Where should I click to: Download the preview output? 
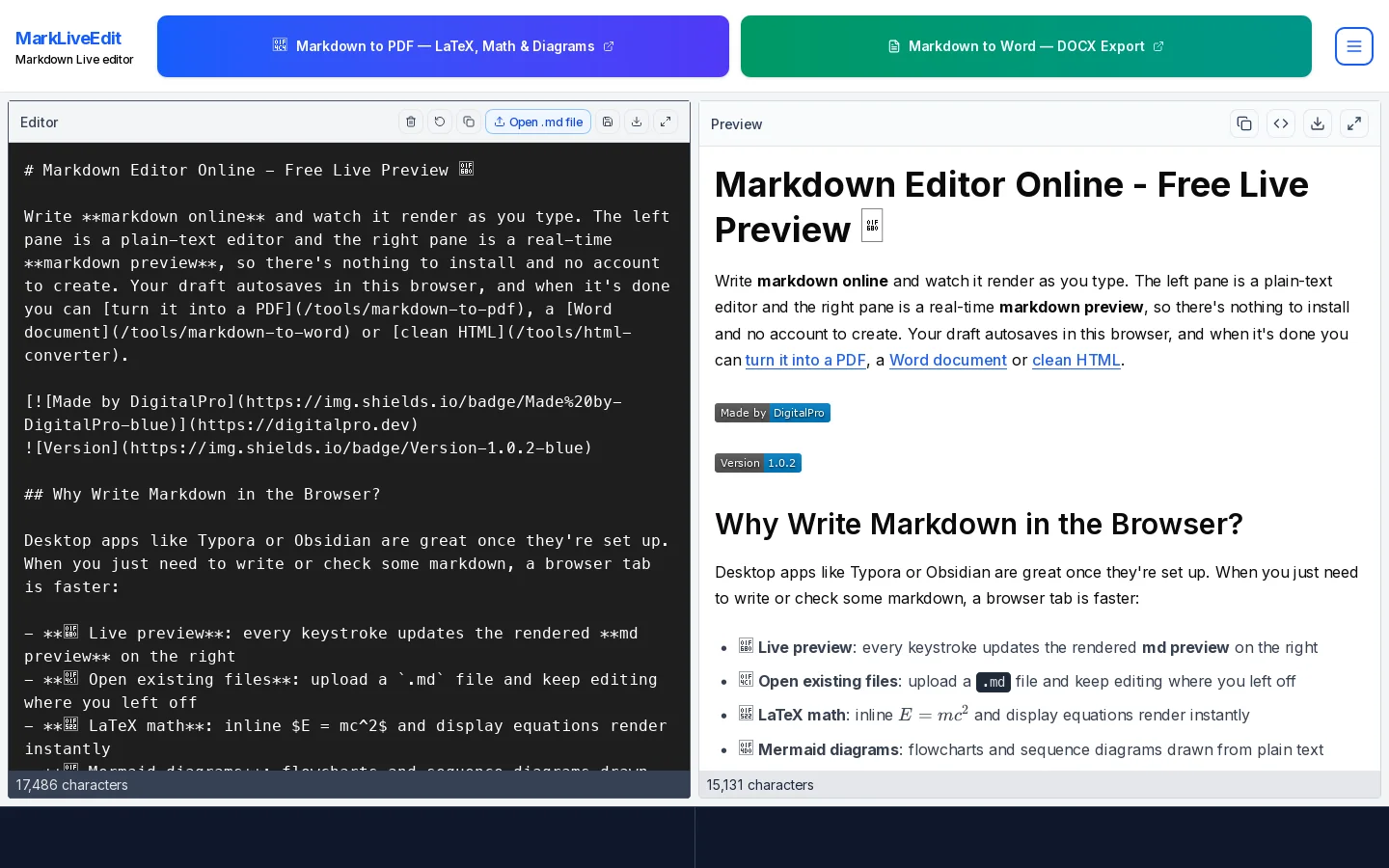[x=1318, y=123]
